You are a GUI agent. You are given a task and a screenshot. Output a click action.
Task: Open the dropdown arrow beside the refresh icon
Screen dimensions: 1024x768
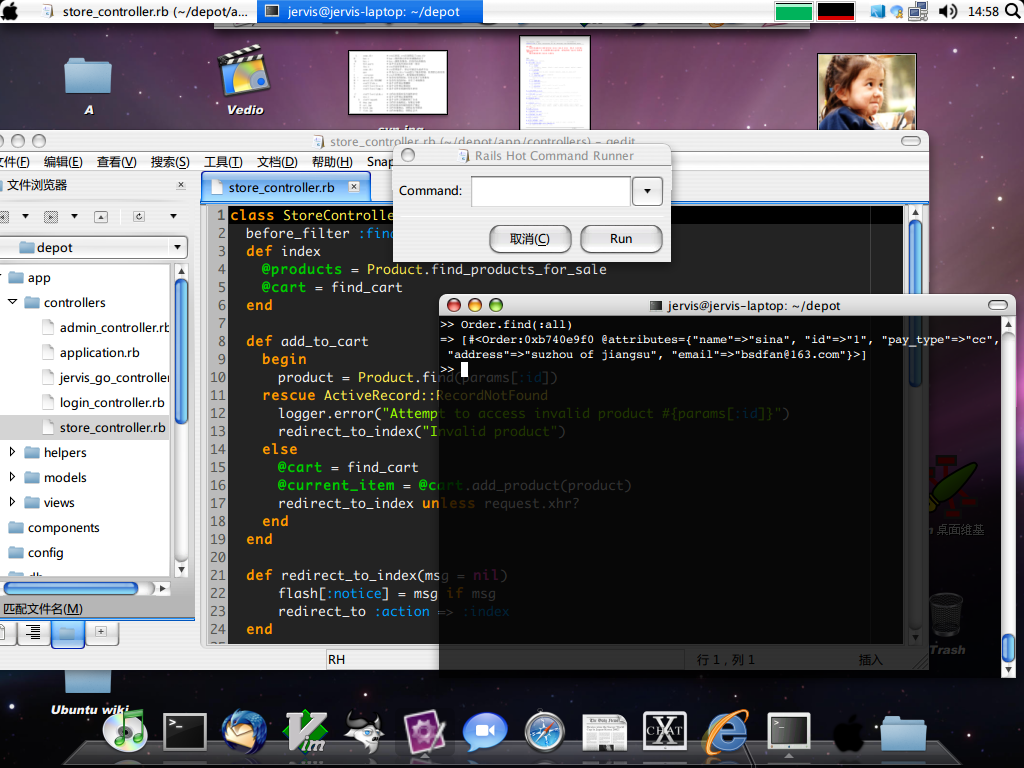tap(173, 216)
